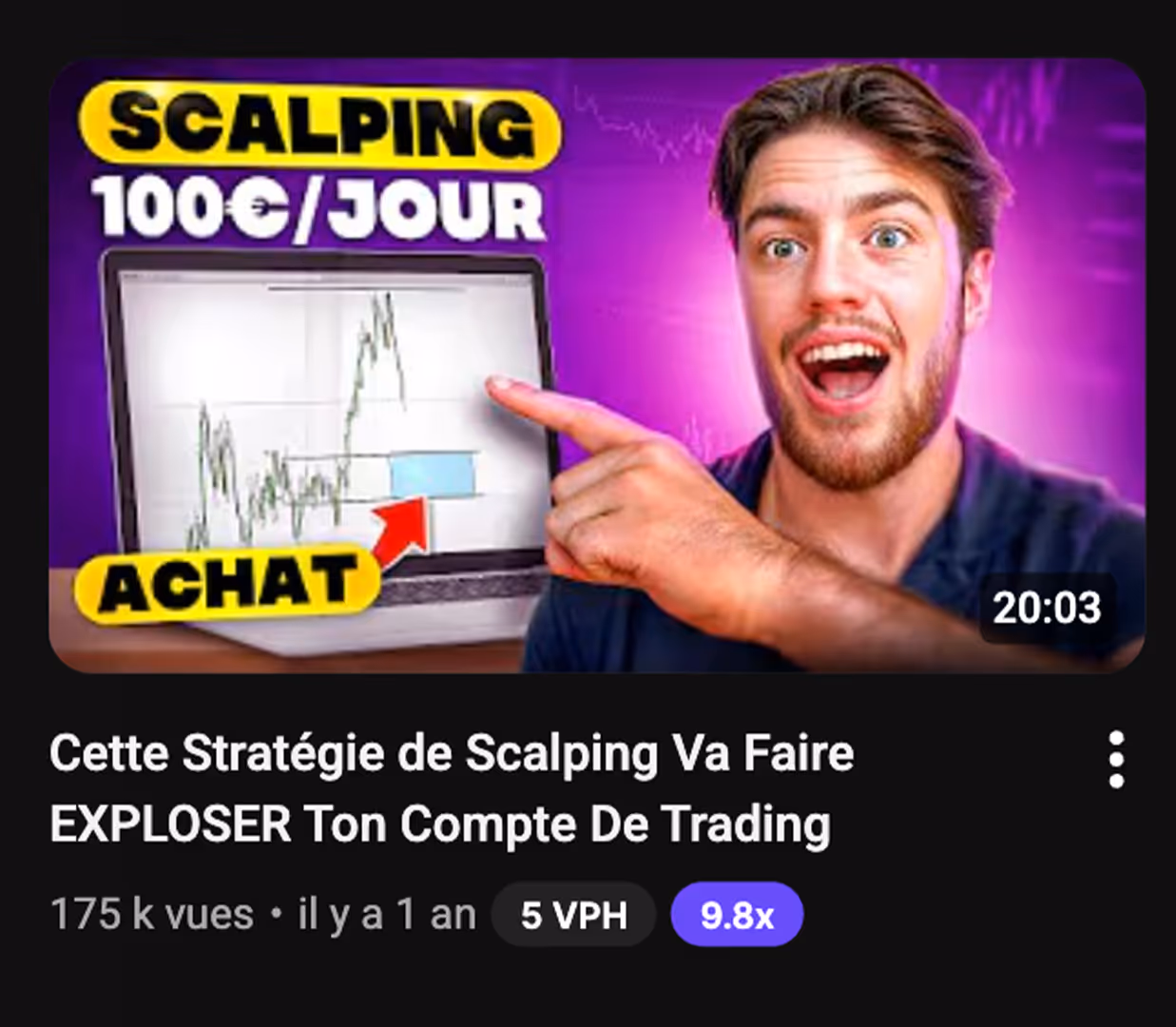Click the 100€/JOUR text on thumbnail
Image resolution: width=1176 pixels, height=1027 pixels.
318,208
